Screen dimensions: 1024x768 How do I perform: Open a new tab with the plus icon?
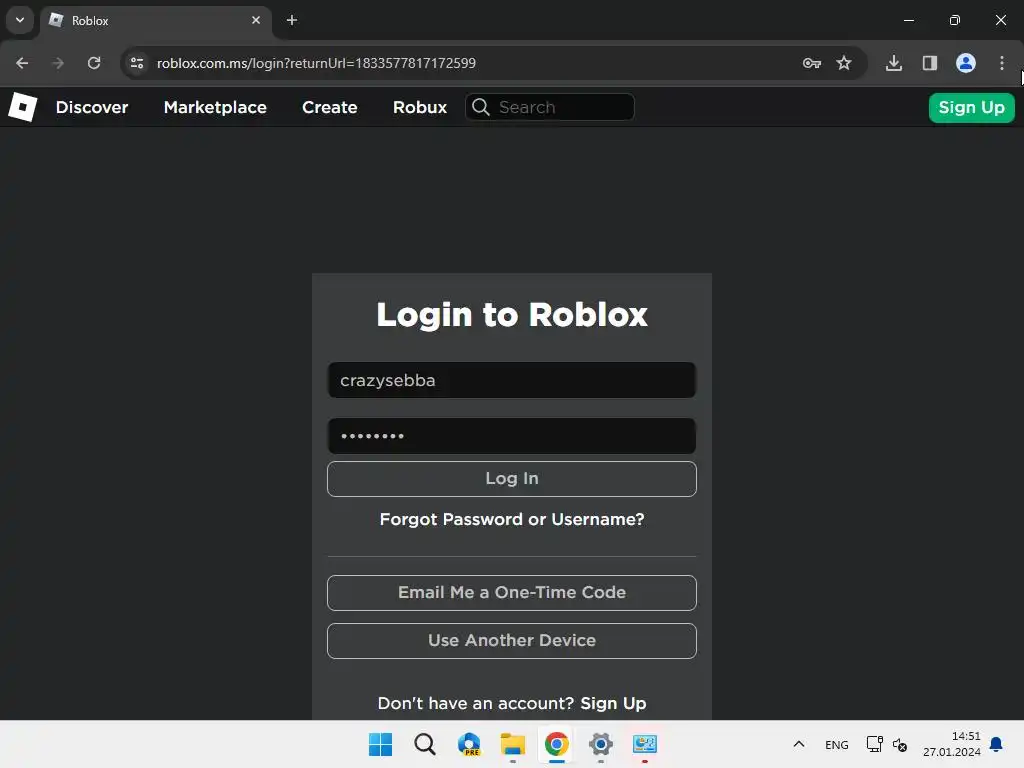(x=292, y=20)
